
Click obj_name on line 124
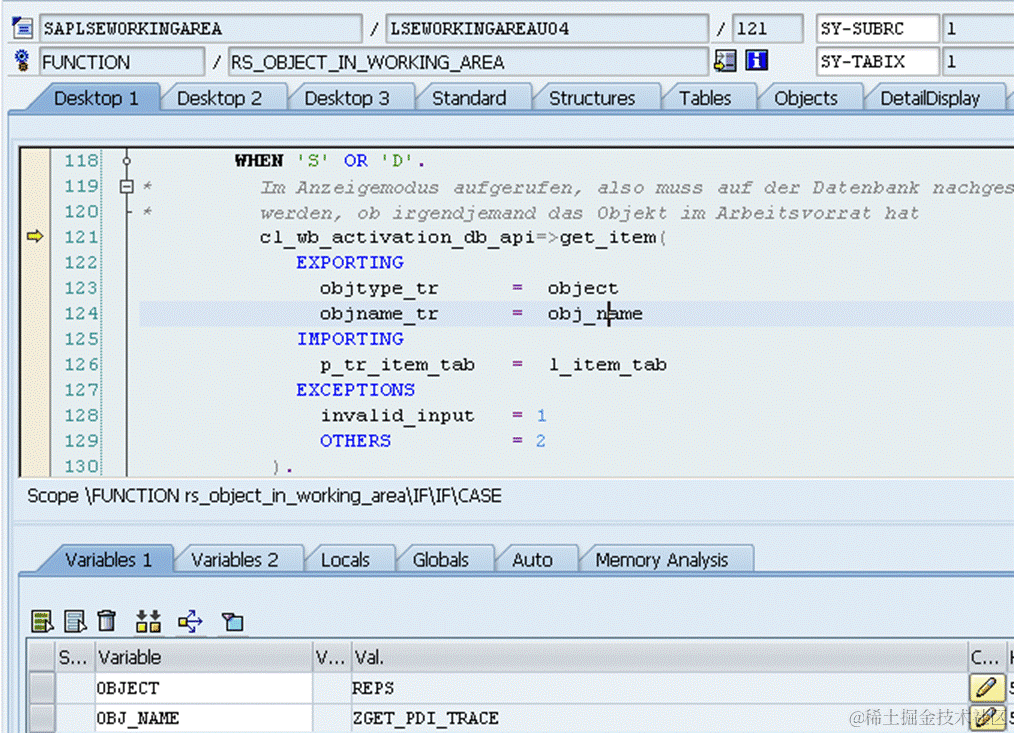click(595, 314)
